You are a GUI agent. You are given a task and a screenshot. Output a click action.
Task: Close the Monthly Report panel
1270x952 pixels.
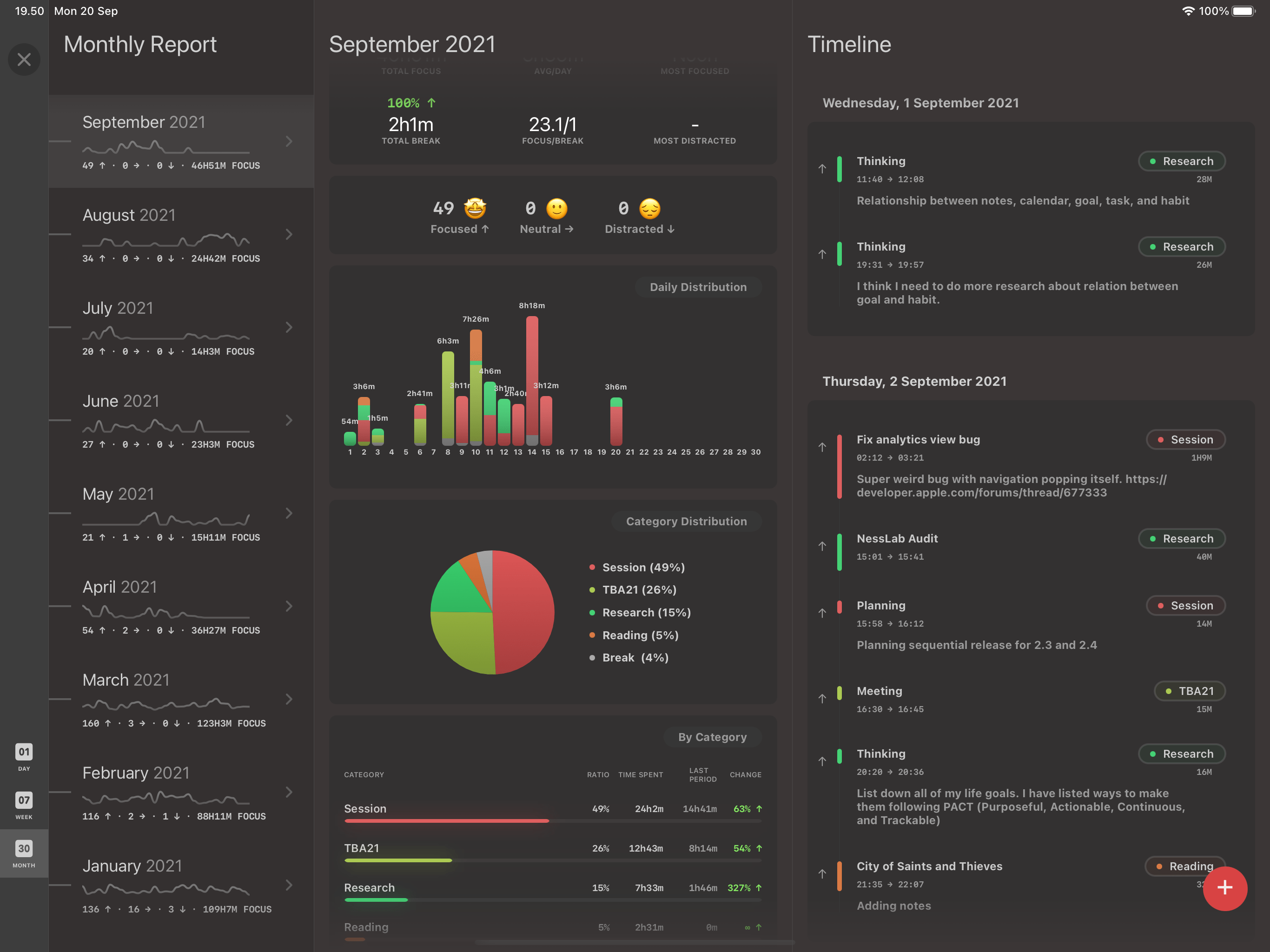(x=24, y=59)
